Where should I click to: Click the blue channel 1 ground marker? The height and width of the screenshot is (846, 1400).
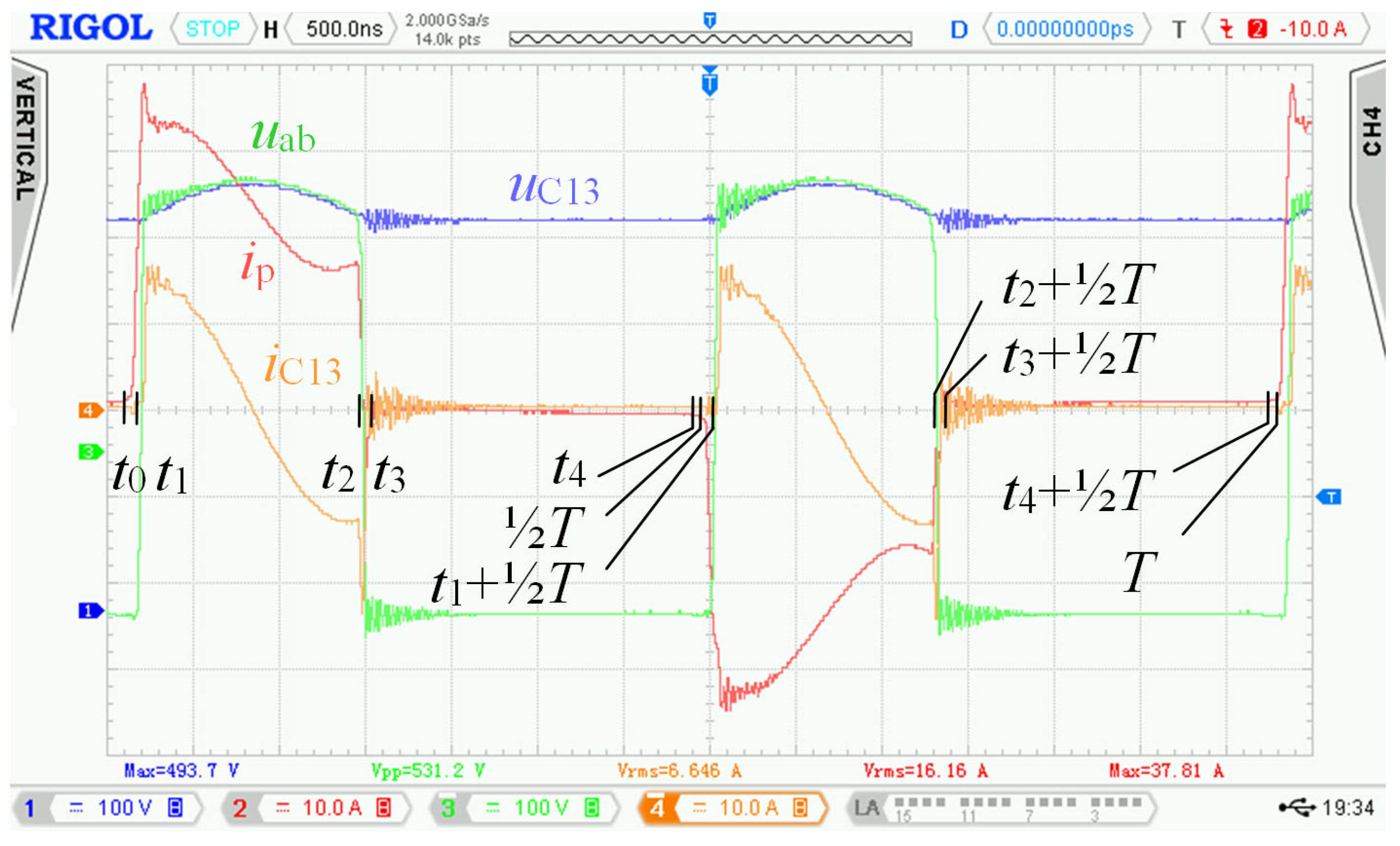tap(90, 611)
